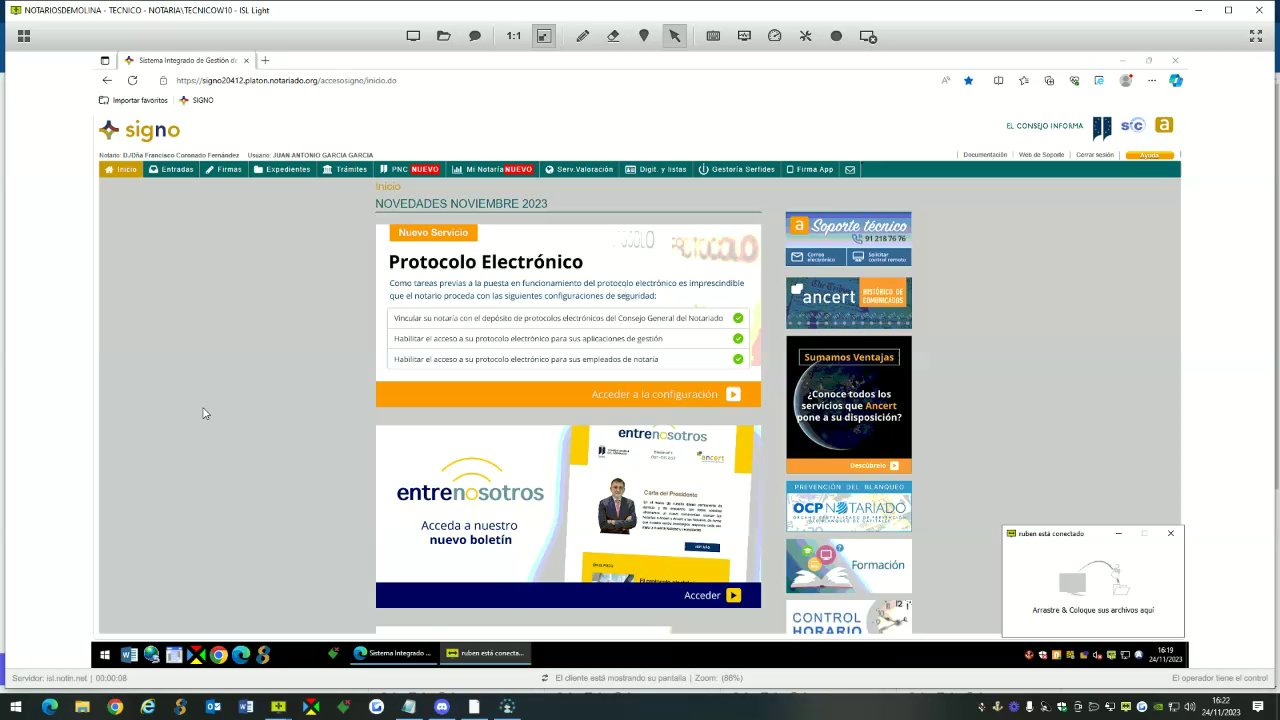This screenshot has height=720, width=1280.
Task: Open the SIGNO bookmark in favorites bar
Action: (197, 100)
